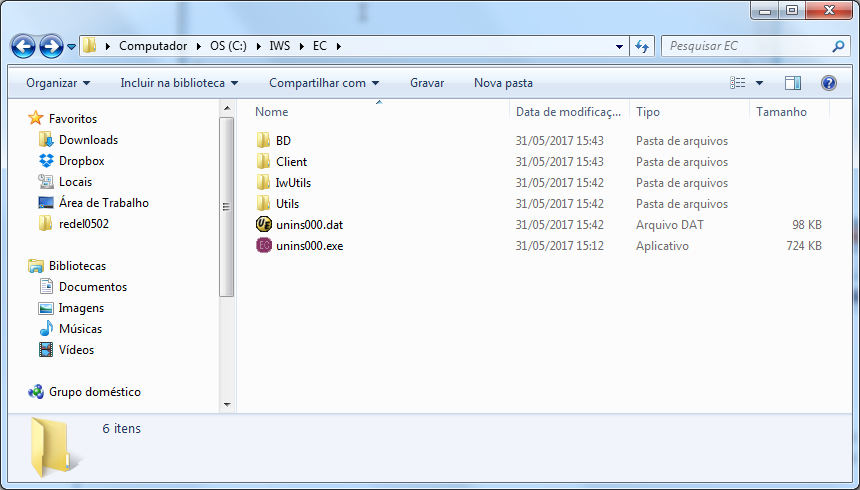
Task: Click the navigation pane scroll down arrow
Action: pos(227,405)
